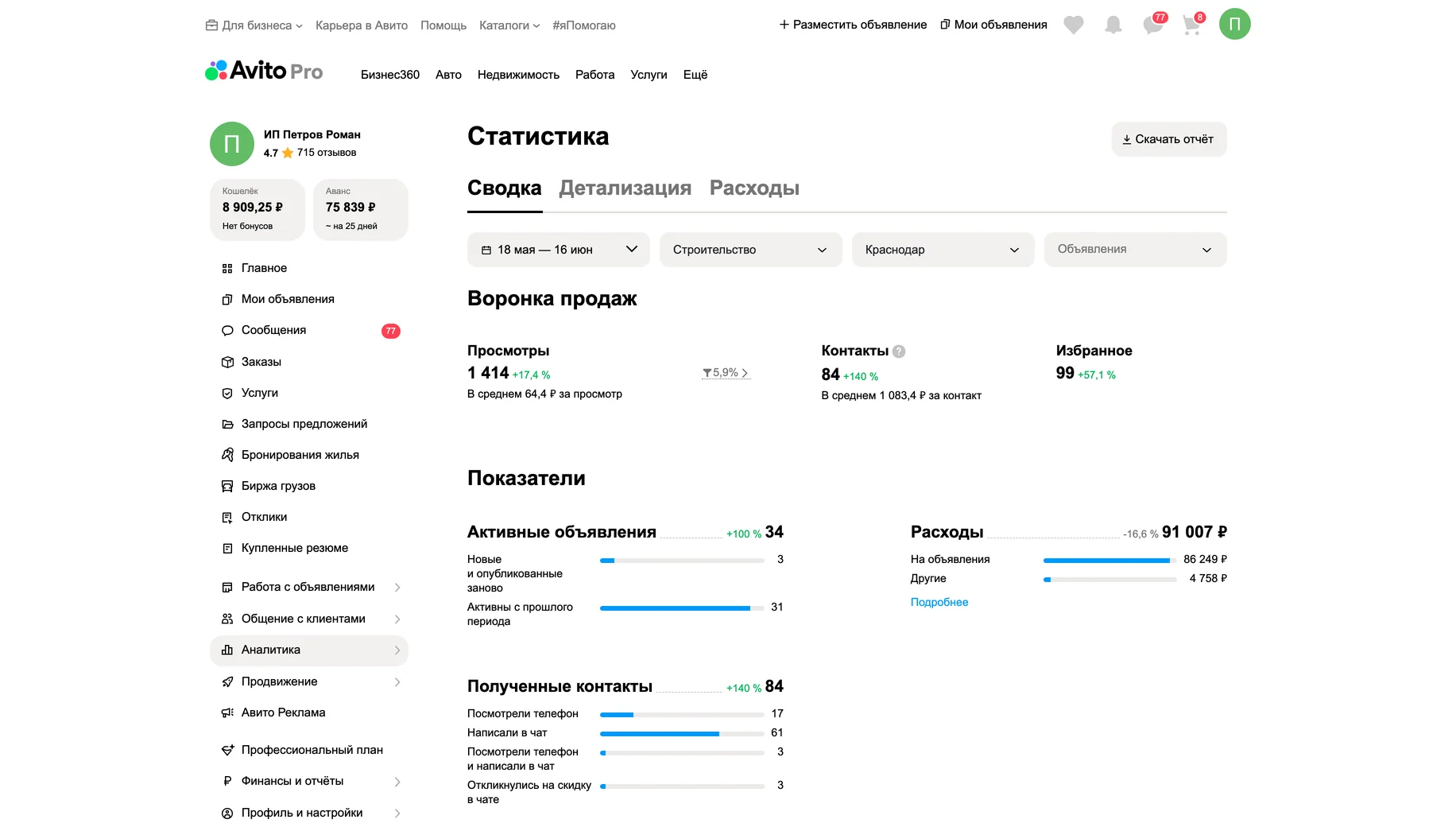Click the Запросы предложений folder icon
This screenshot has height=827, width=1456.
(227, 425)
